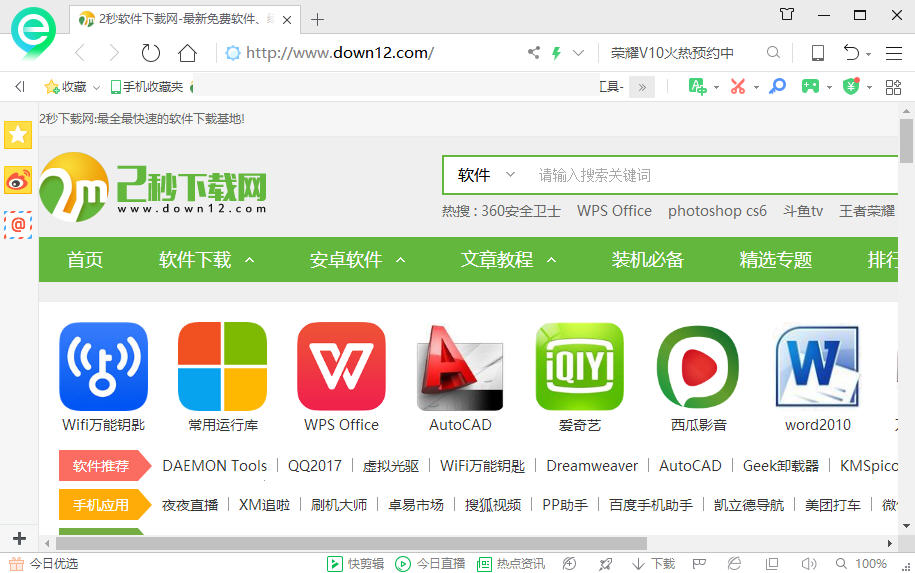Image resolution: width=915 pixels, height=573 pixels.
Task: Click the browser home button
Action: pyautogui.click(x=187, y=53)
